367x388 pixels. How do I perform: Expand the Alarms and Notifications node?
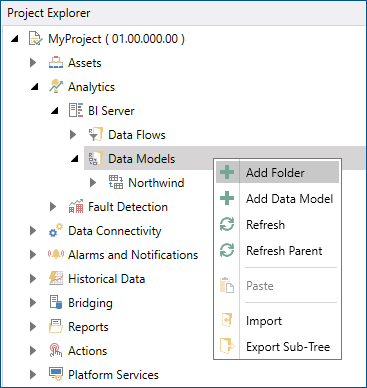(33, 255)
